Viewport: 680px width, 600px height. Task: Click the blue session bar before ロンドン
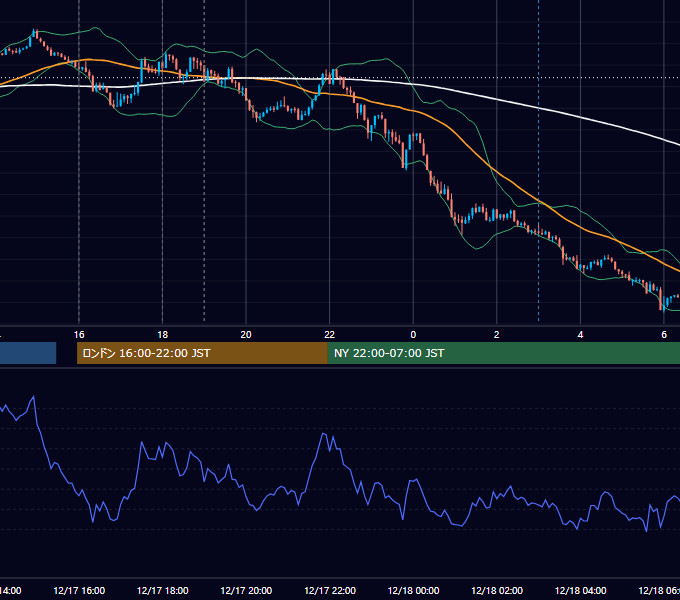coord(28,353)
